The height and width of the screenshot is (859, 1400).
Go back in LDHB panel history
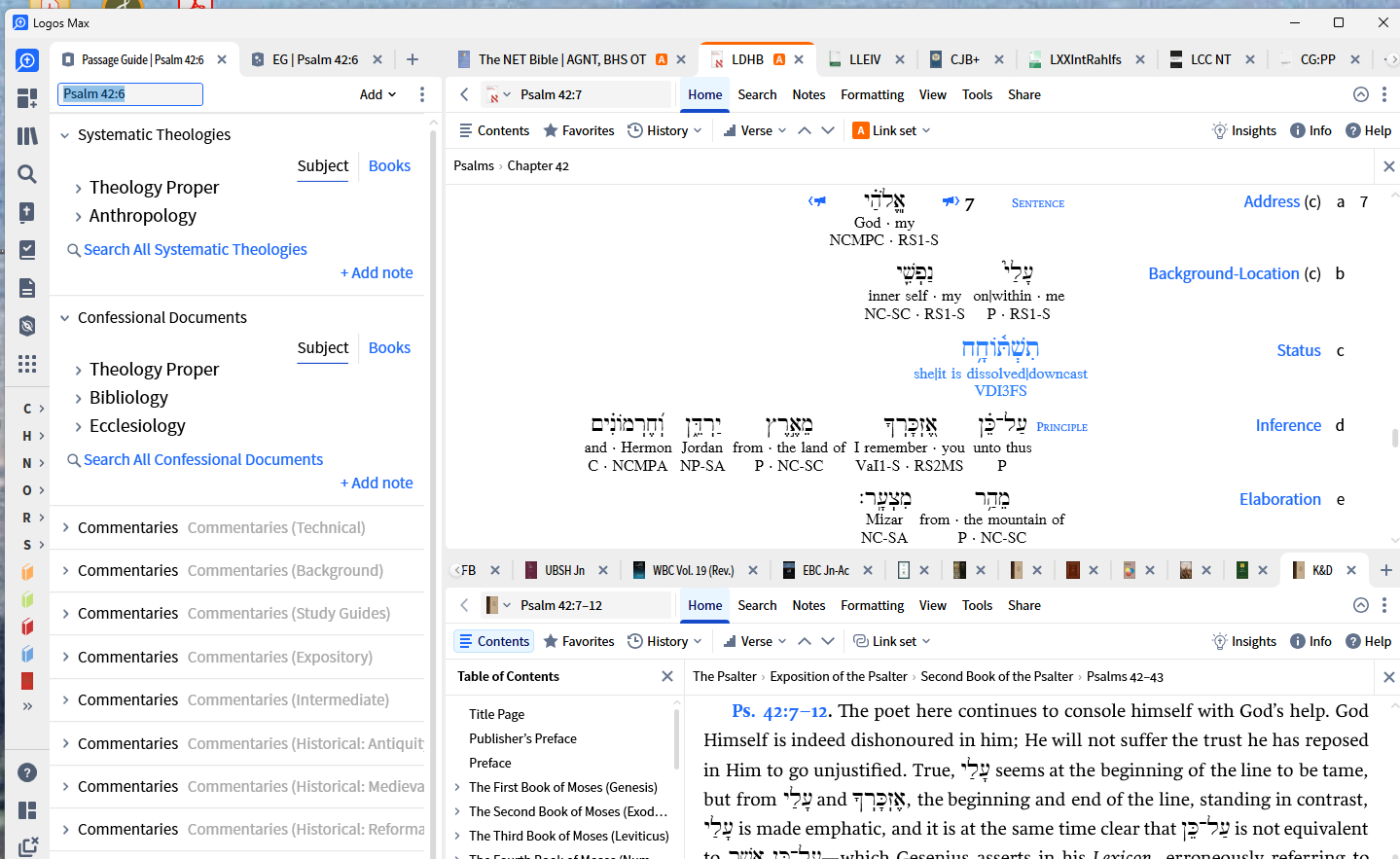(x=465, y=95)
